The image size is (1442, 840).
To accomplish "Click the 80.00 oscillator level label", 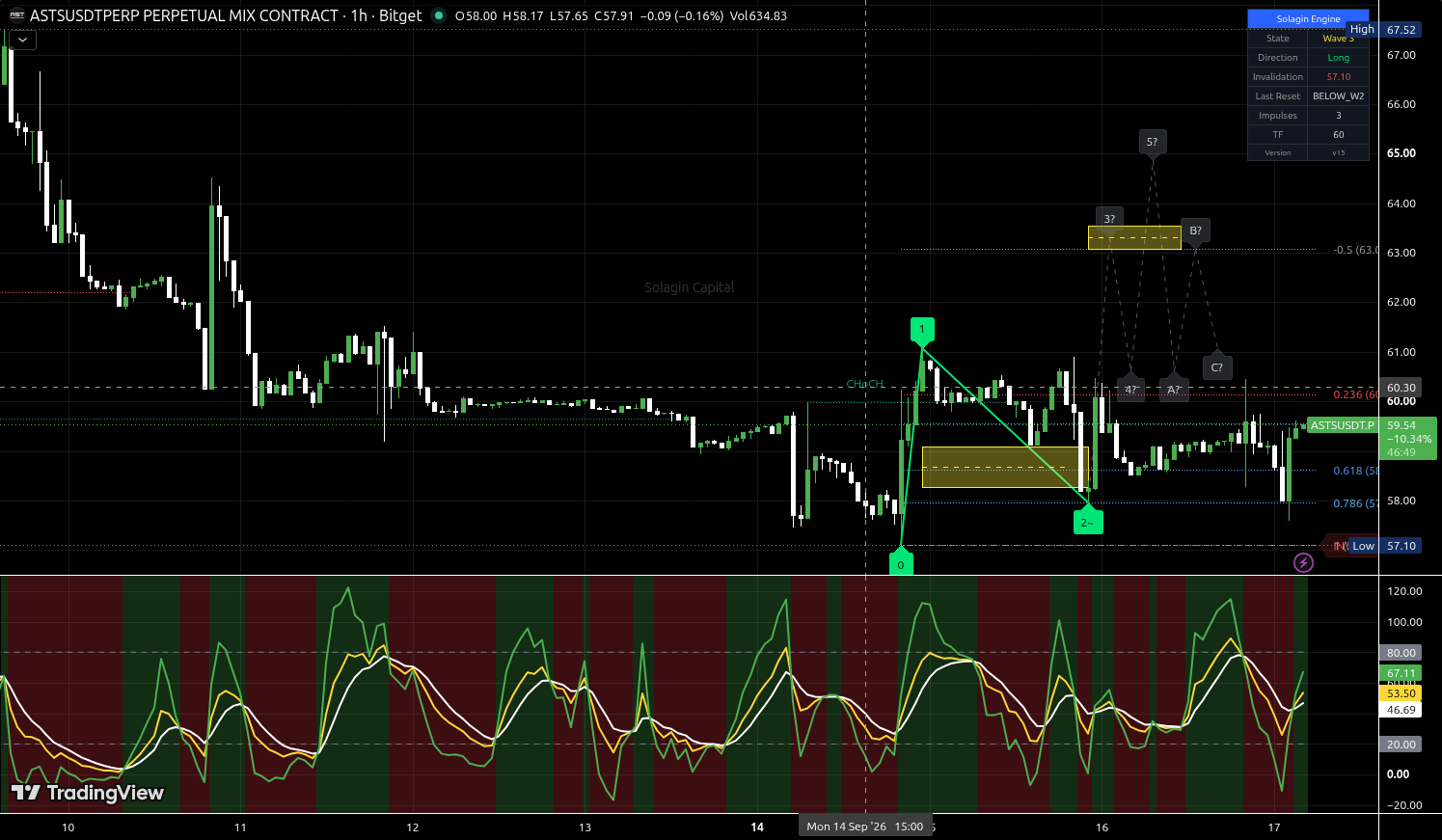I will tap(1401, 653).
